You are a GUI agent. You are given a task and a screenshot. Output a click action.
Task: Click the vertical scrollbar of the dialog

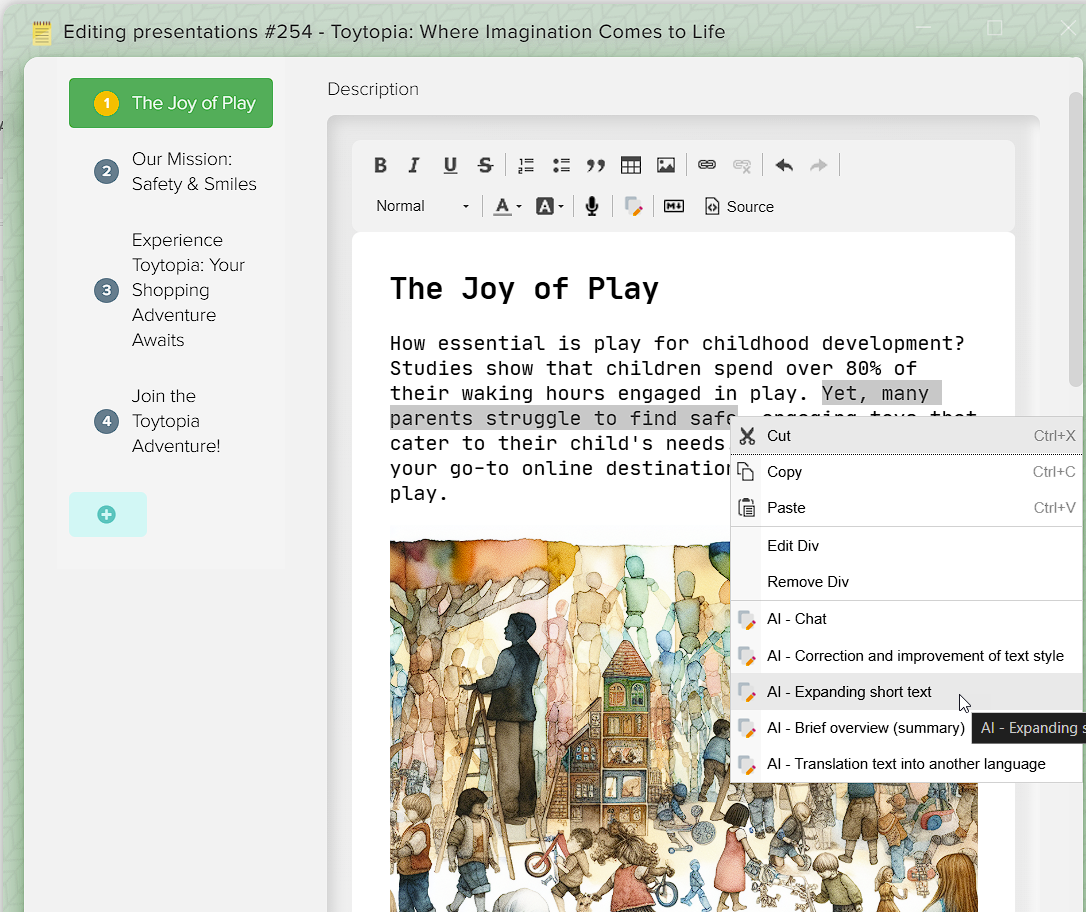[1075, 239]
